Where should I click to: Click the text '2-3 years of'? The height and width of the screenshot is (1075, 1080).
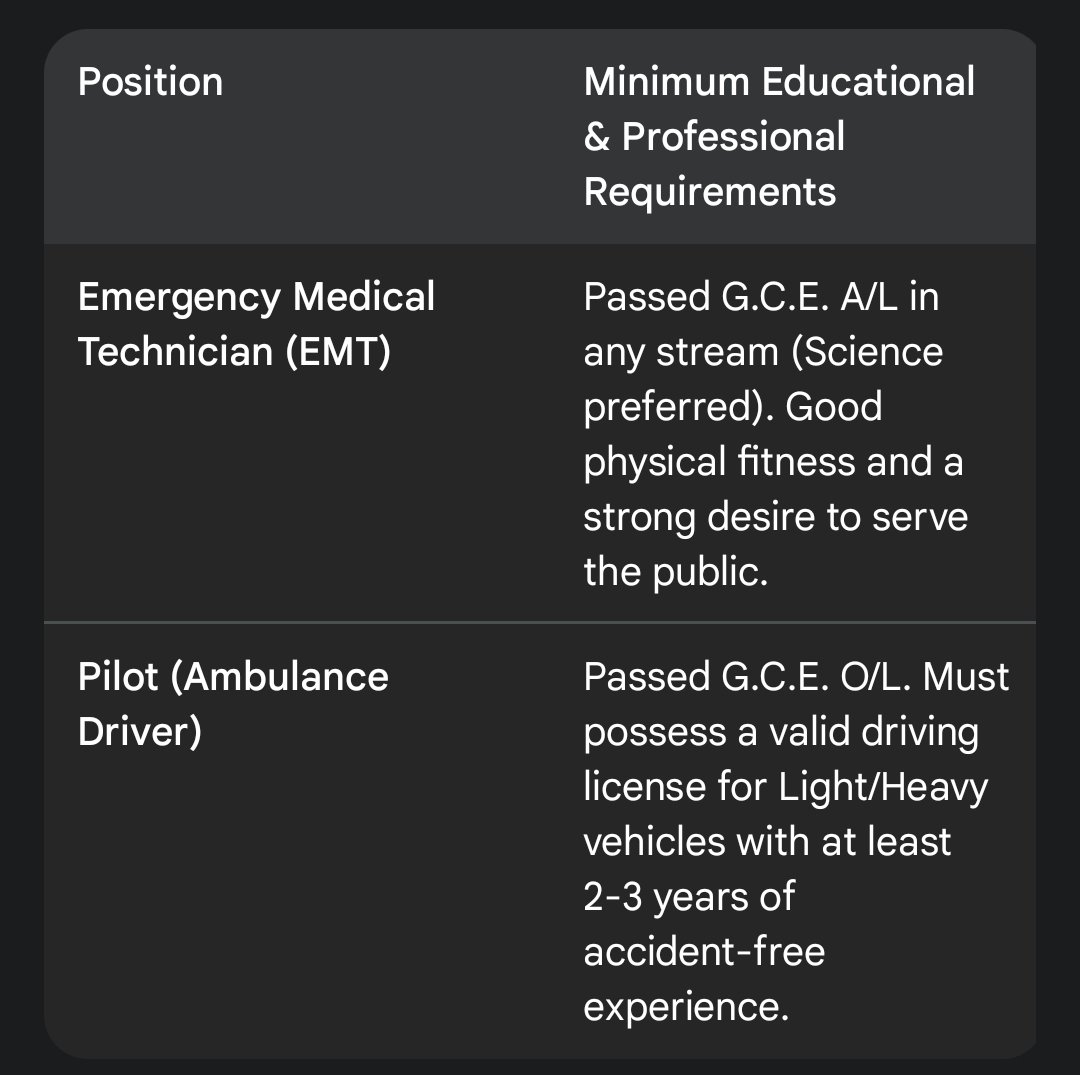coord(689,897)
